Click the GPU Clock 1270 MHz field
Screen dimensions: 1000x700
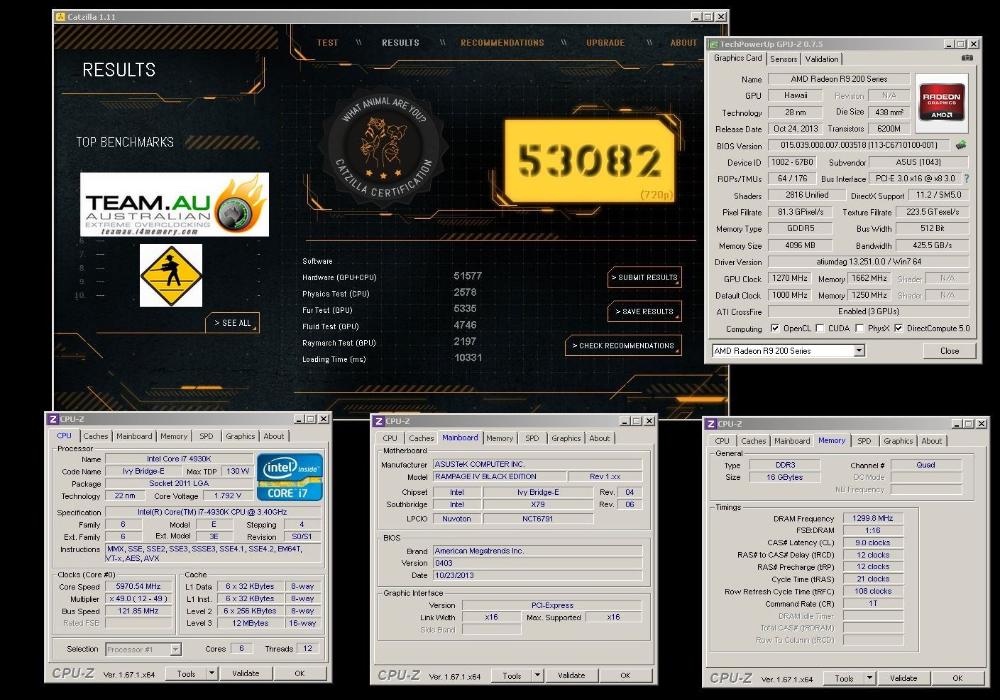coord(790,279)
